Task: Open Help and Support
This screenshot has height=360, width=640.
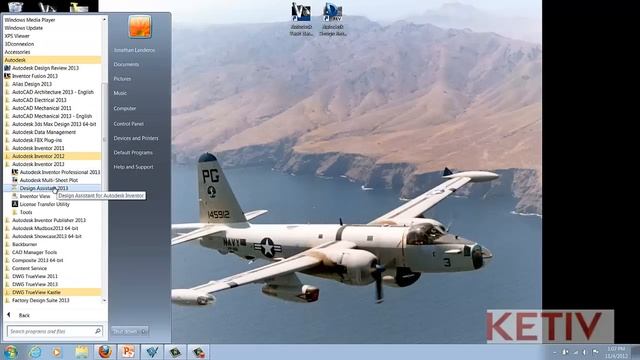Action: pyautogui.click(x=133, y=167)
